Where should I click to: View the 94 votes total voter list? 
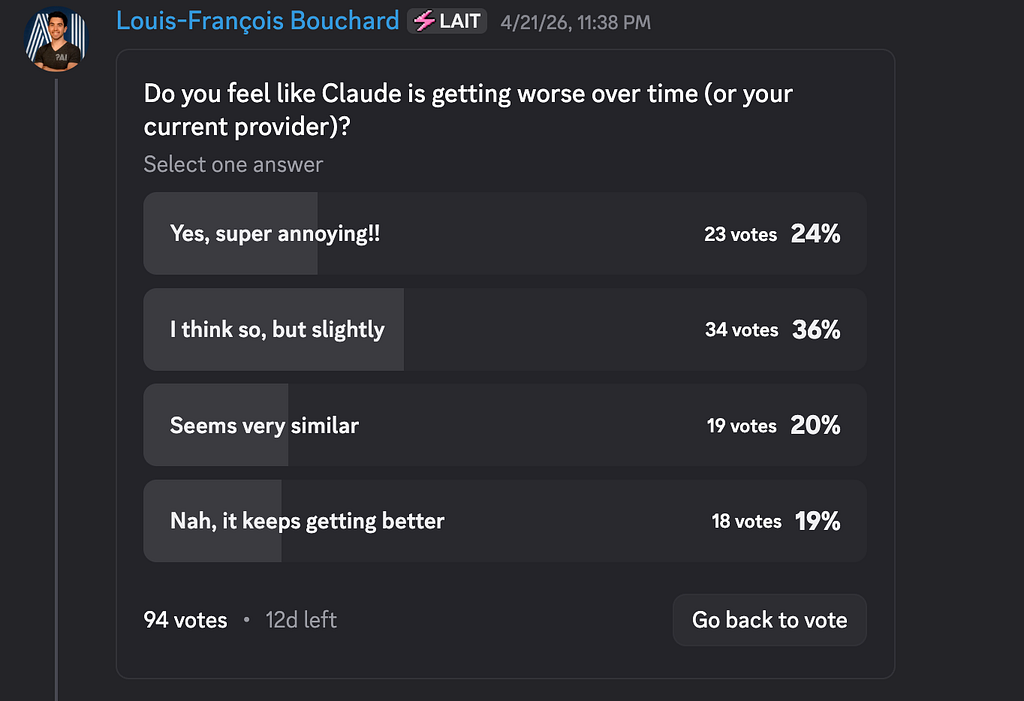[185, 619]
